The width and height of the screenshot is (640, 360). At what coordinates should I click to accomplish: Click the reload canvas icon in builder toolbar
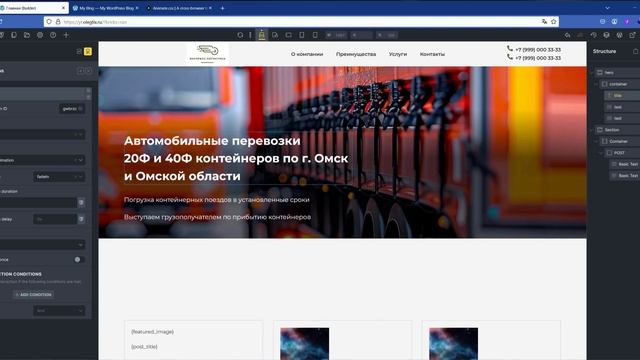click(x=240, y=35)
